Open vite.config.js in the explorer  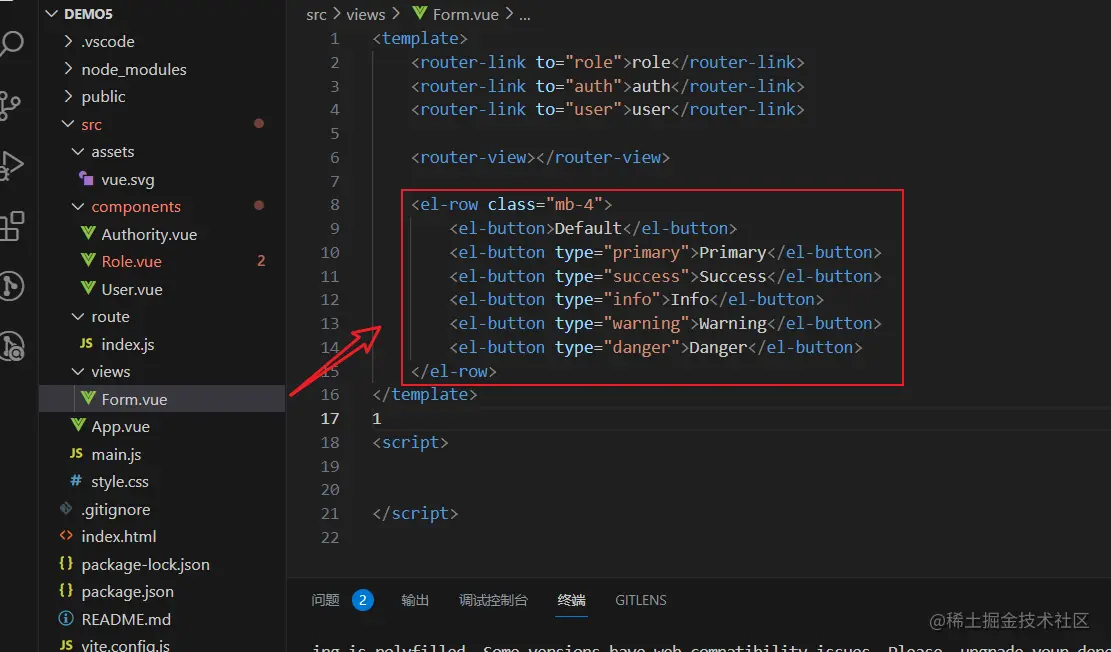[x=125, y=645]
